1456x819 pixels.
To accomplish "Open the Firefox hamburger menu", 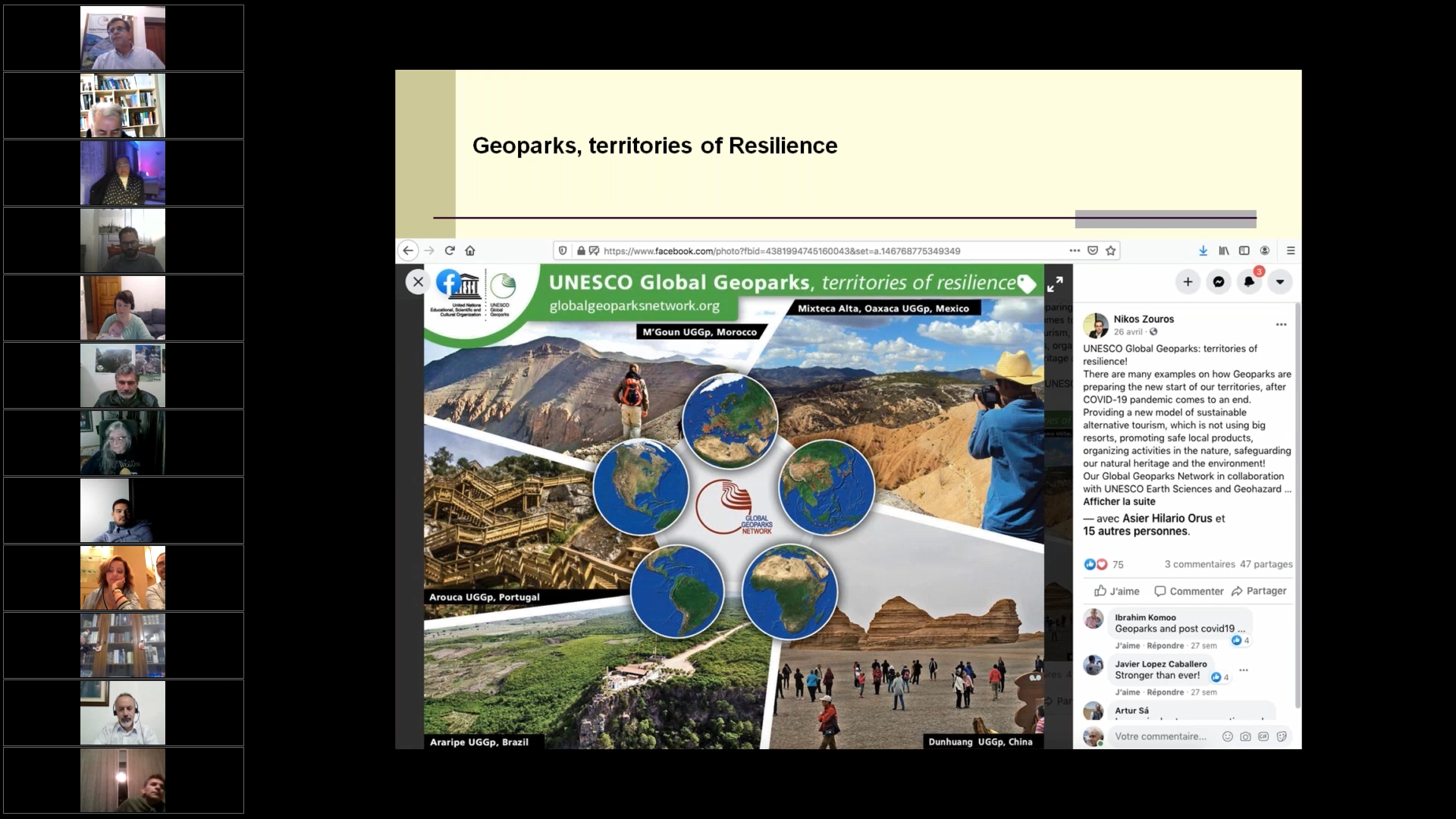I will 1291,250.
